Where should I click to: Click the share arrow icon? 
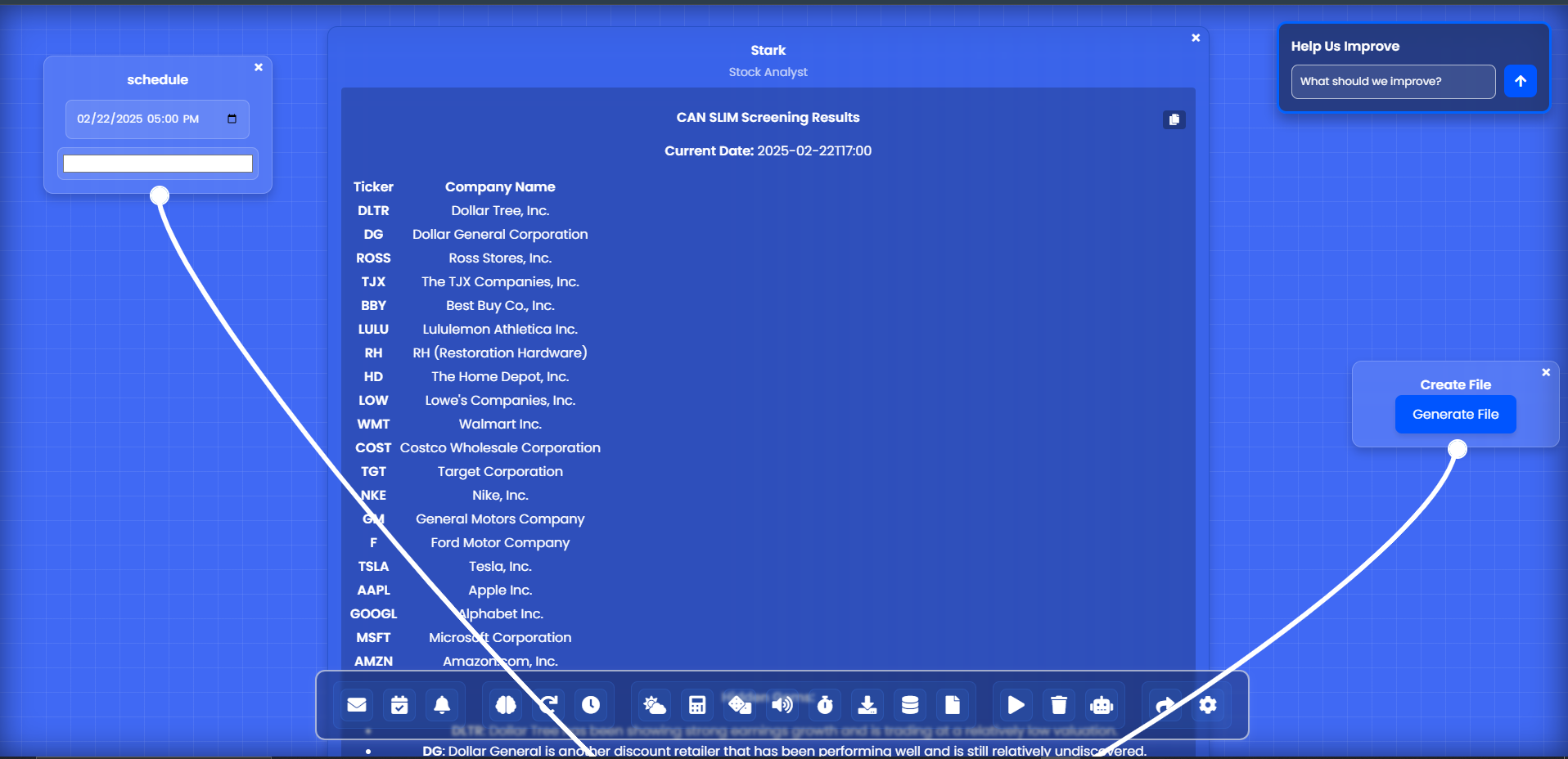1165,705
